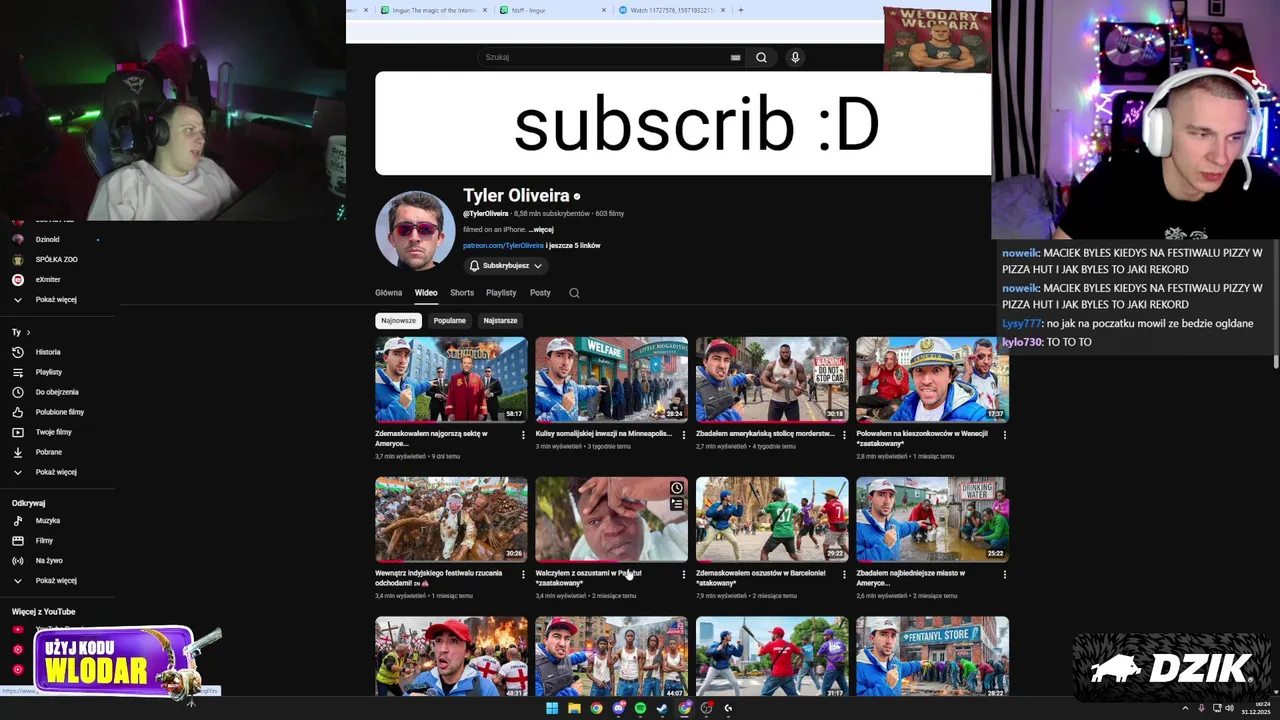The height and width of the screenshot is (720, 1280).
Task: Click the search magnifier button
Action: pos(761,57)
